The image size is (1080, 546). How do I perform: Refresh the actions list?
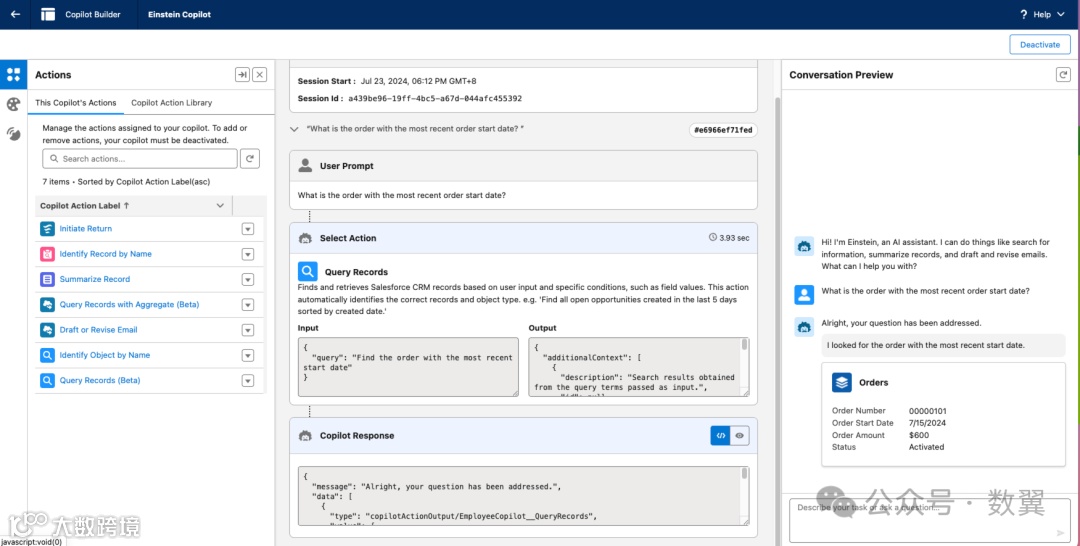click(x=250, y=158)
